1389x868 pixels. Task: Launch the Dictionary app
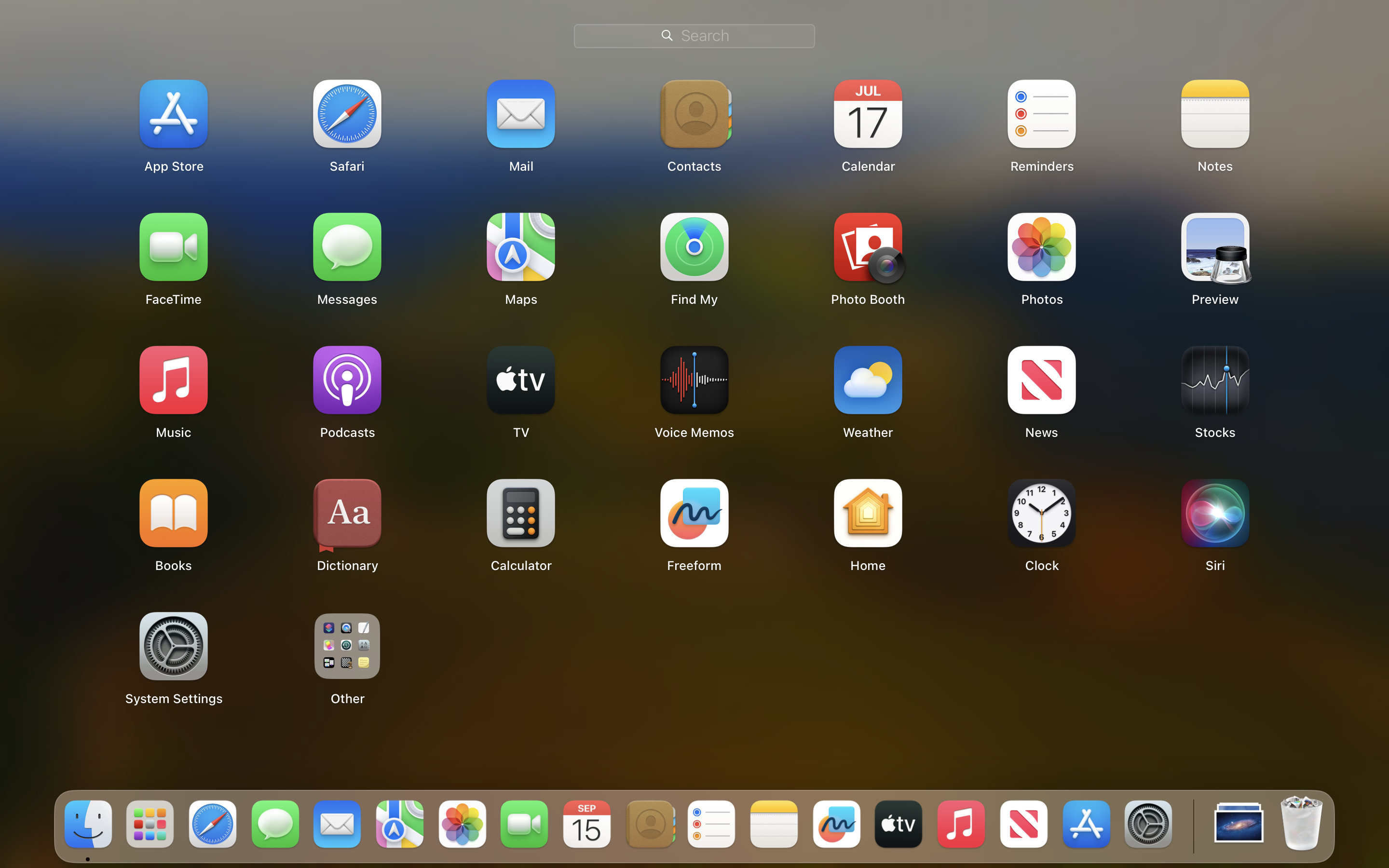[347, 513]
